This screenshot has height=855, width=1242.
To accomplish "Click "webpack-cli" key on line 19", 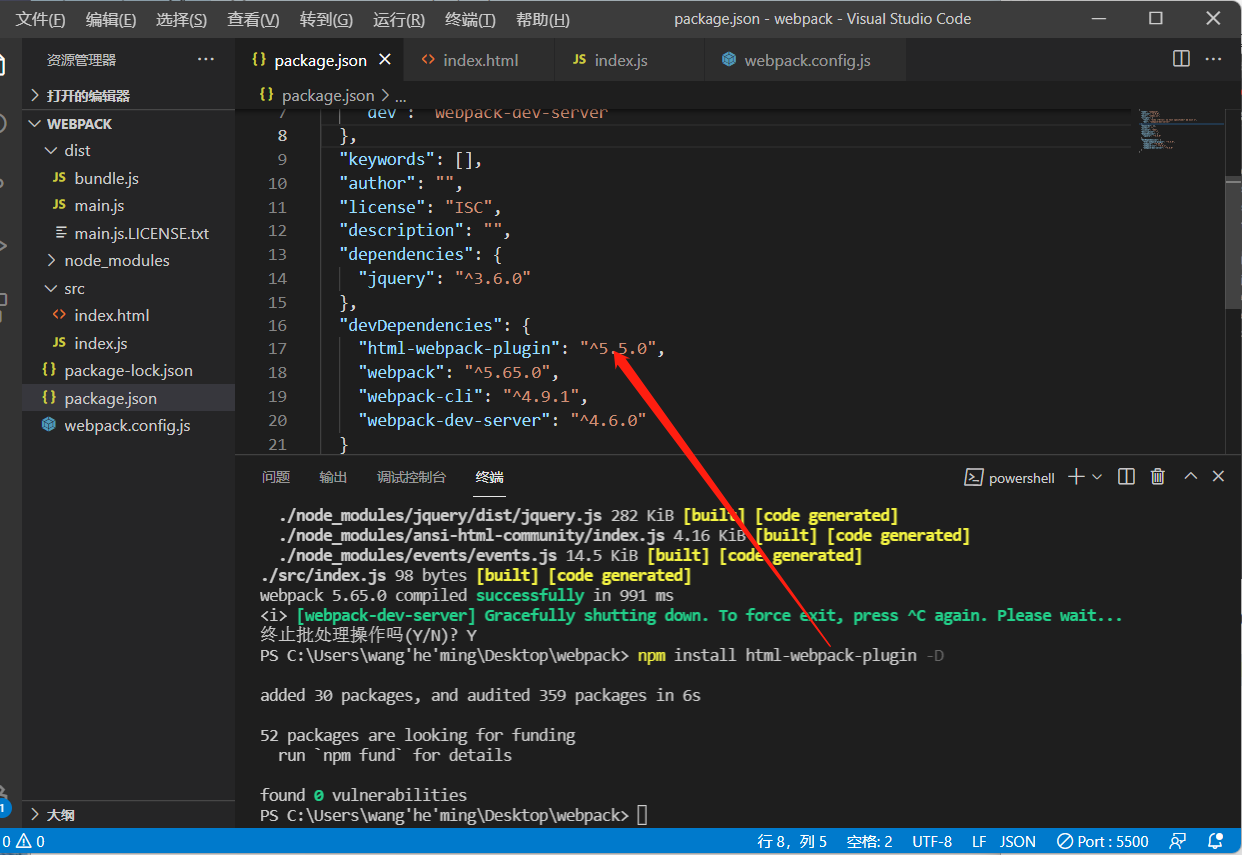I will pyautogui.click(x=421, y=396).
